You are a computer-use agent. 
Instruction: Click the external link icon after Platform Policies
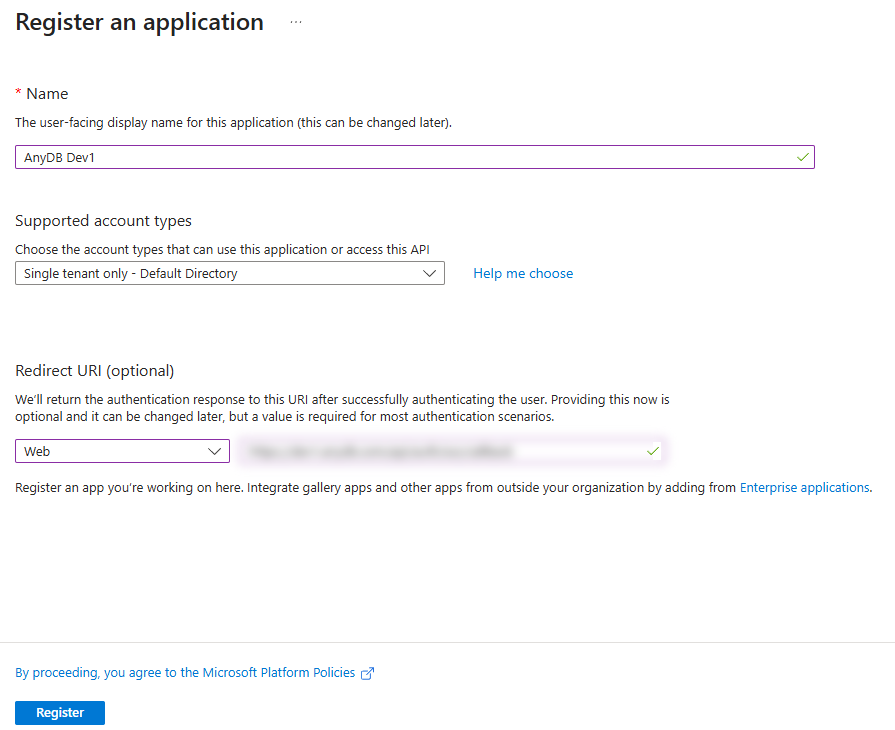tap(368, 673)
